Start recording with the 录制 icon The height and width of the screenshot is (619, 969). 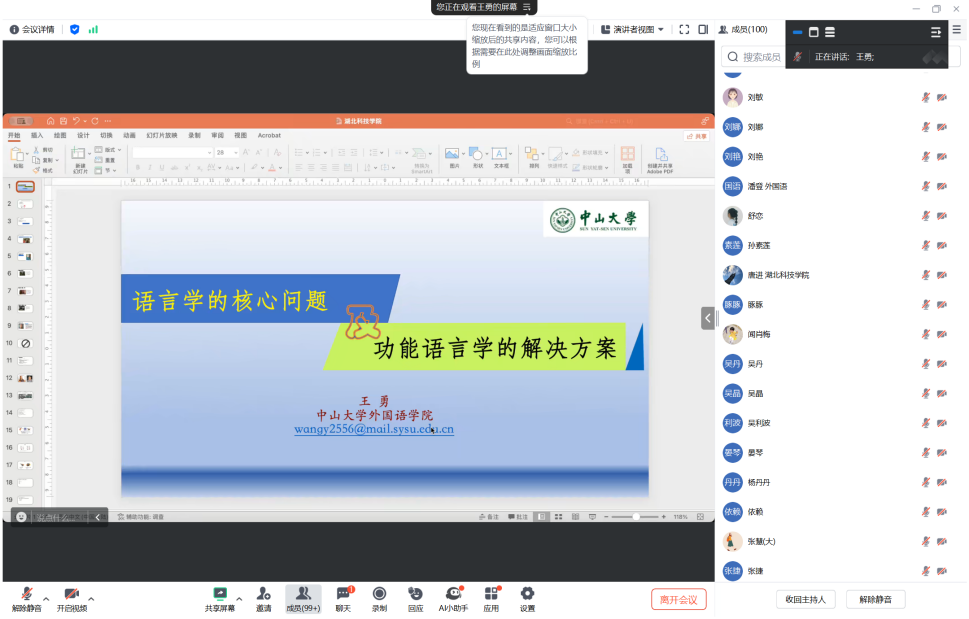[x=378, y=597]
